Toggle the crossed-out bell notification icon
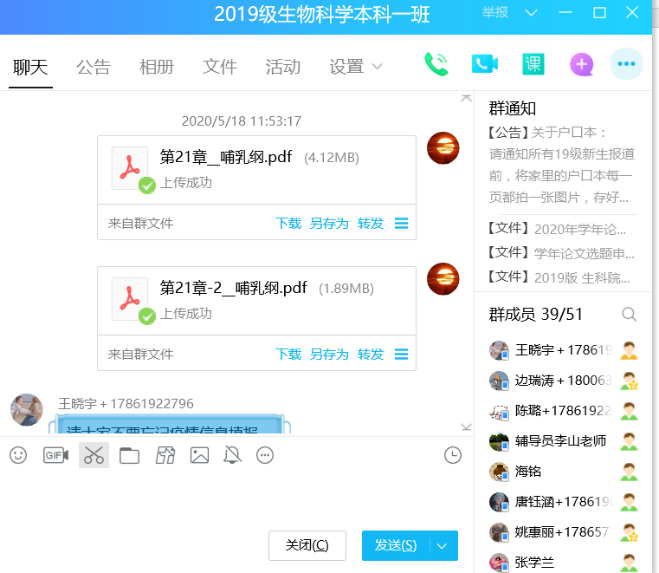The image size is (659, 573). point(233,456)
